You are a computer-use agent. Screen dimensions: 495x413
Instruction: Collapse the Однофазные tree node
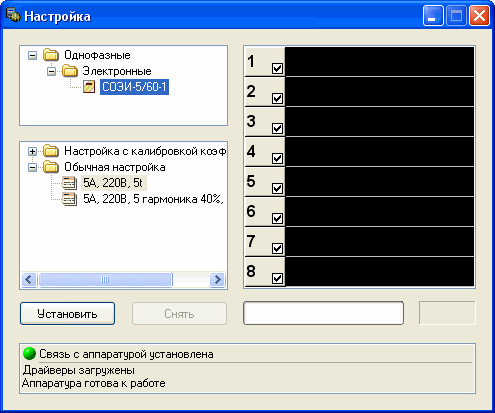[x=32, y=55]
